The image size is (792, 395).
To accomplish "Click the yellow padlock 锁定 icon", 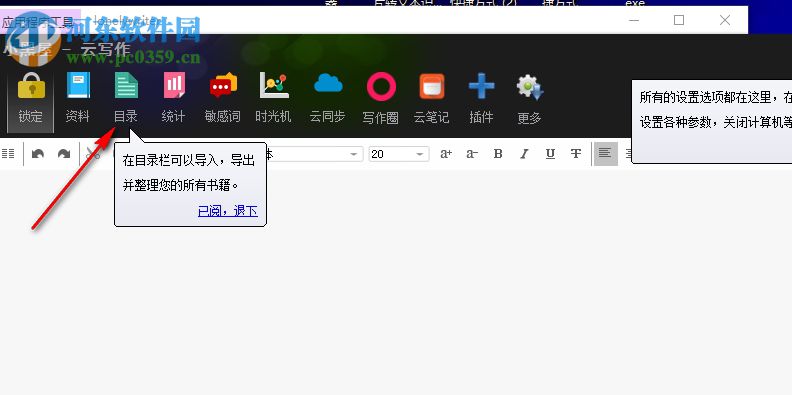I will (x=31, y=86).
